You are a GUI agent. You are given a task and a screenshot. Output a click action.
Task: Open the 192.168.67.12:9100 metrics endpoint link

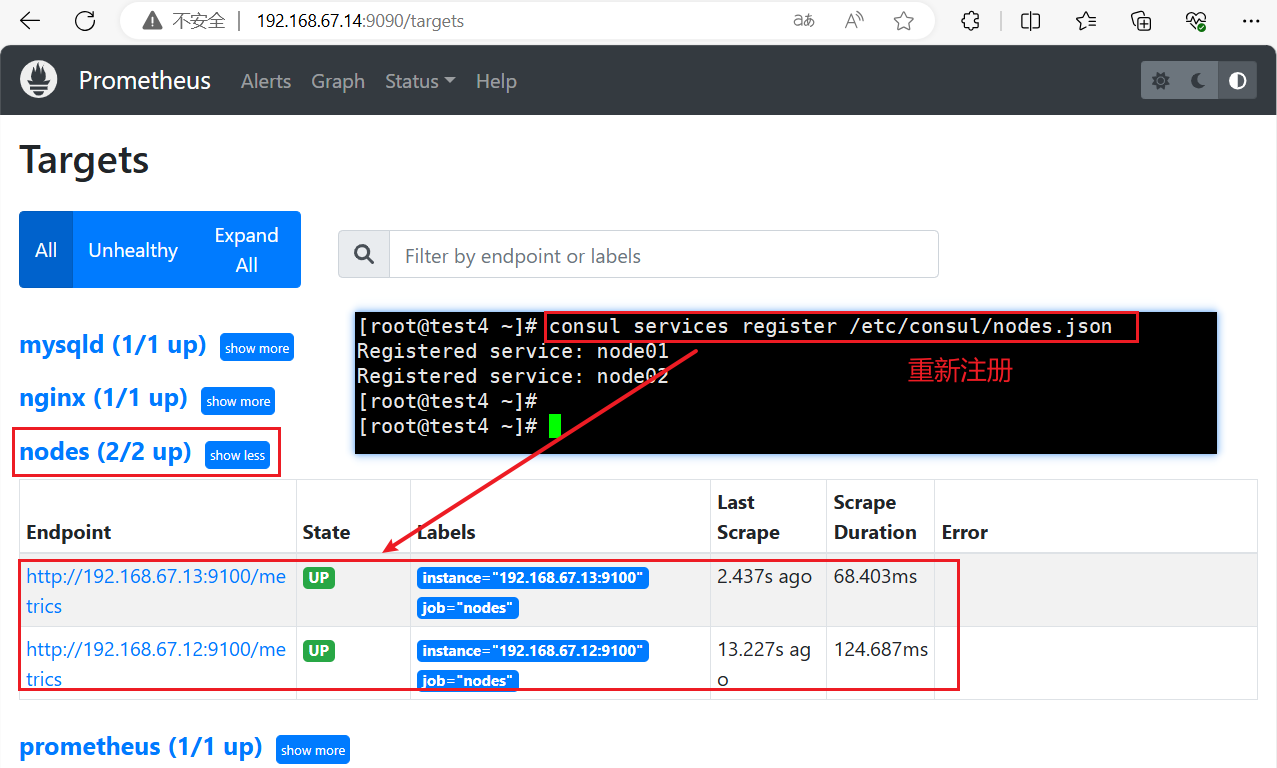pos(156,664)
